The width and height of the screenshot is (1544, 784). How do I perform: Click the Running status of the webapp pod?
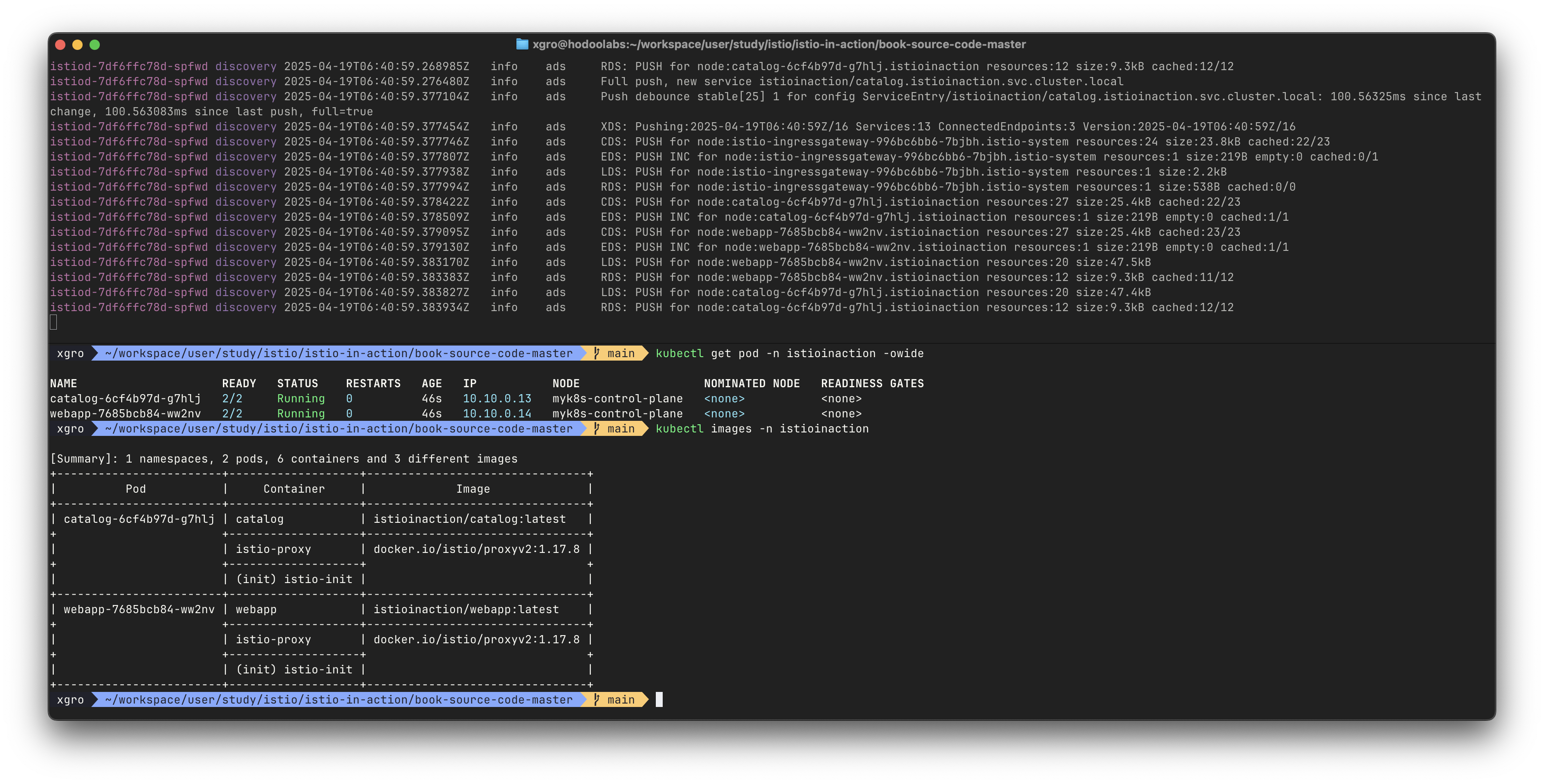tap(301, 414)
